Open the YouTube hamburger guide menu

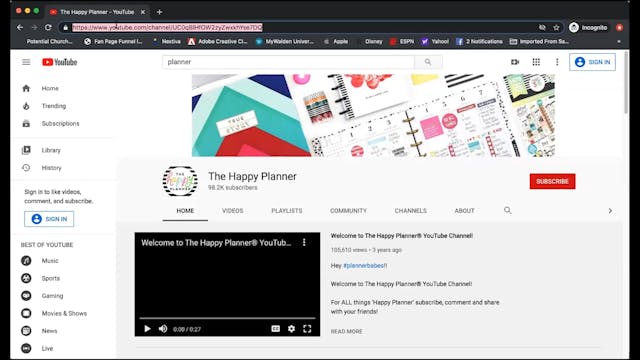click(x=26, y=62)
